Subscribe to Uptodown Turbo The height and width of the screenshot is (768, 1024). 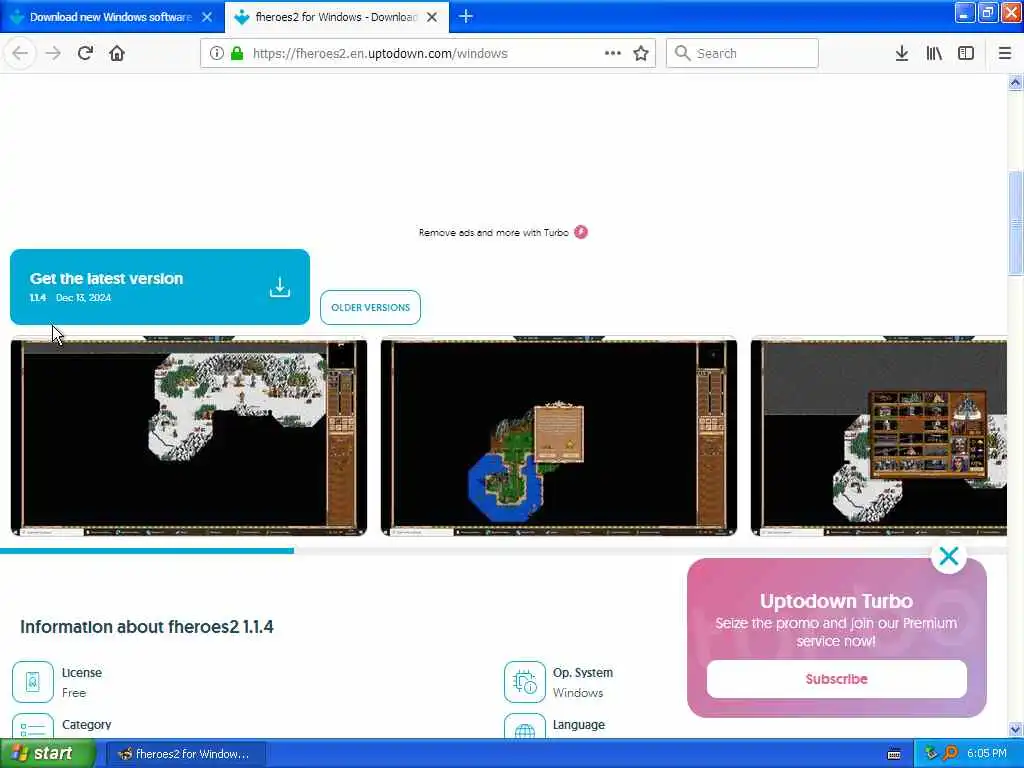click(837, 679)
